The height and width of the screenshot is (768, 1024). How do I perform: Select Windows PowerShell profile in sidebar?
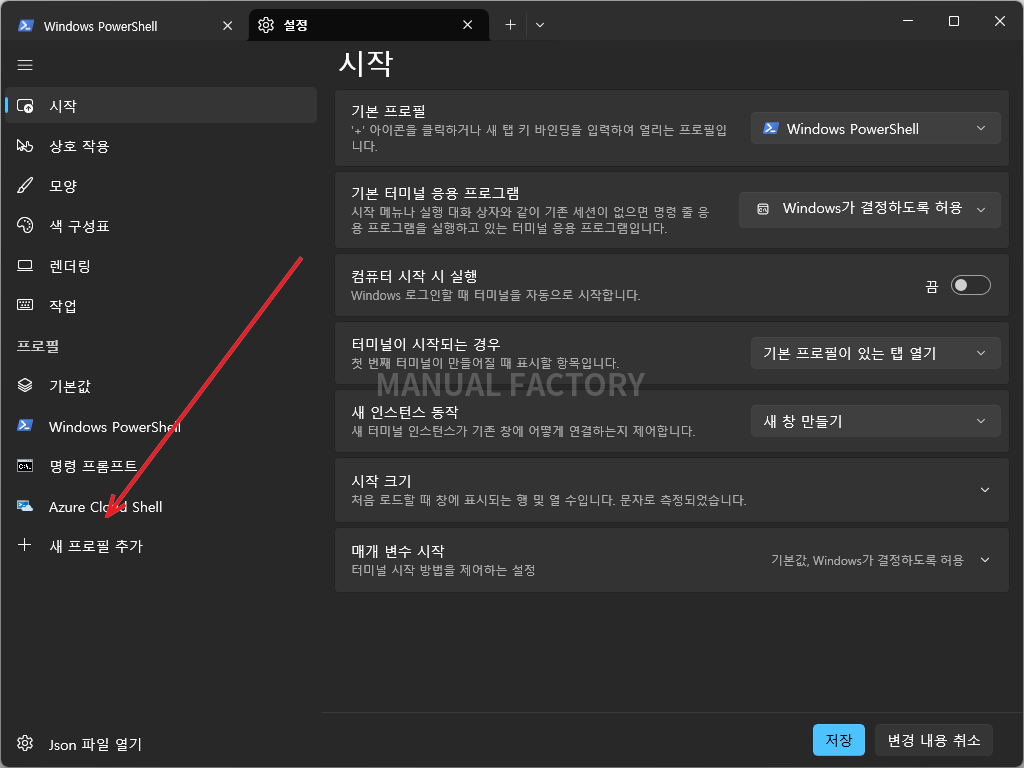pos(161,426)
